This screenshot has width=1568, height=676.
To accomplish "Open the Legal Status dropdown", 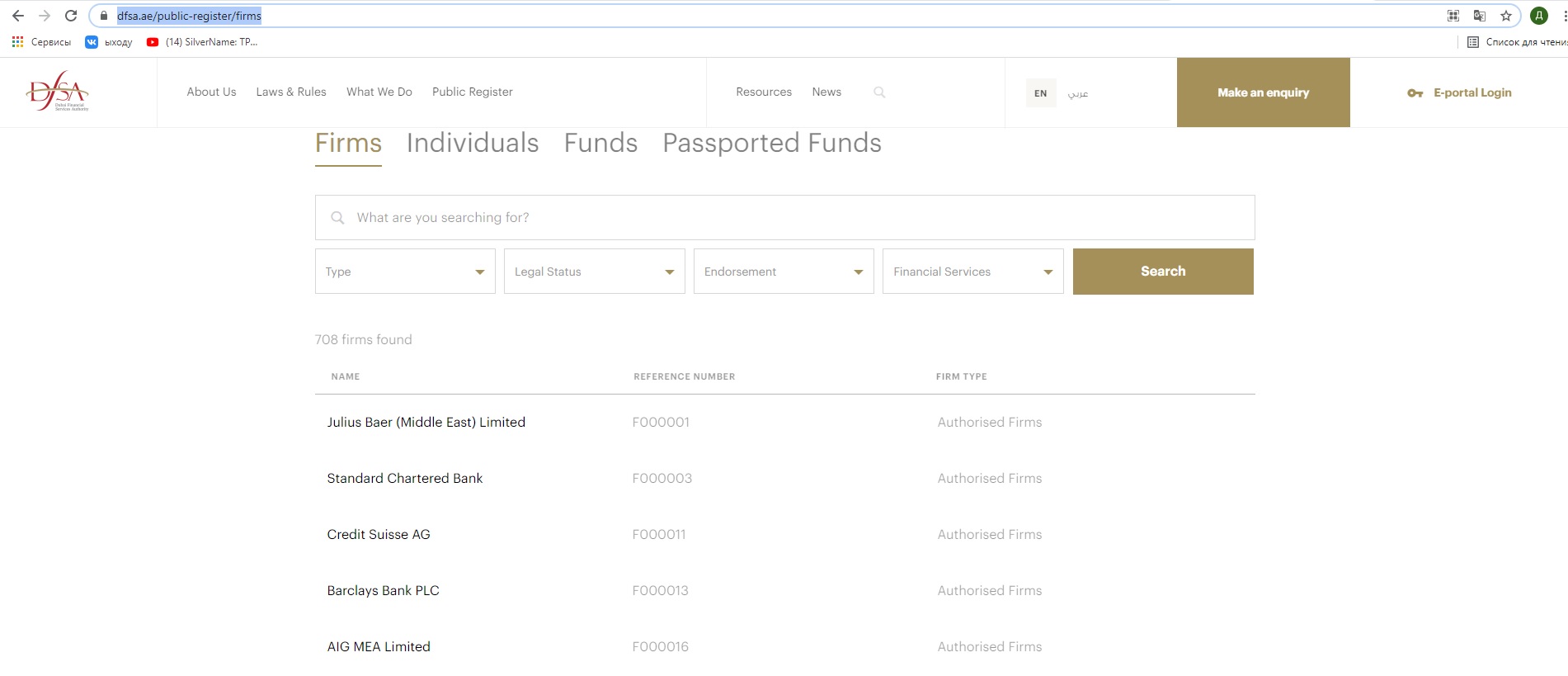I will [x=595, y=272].
